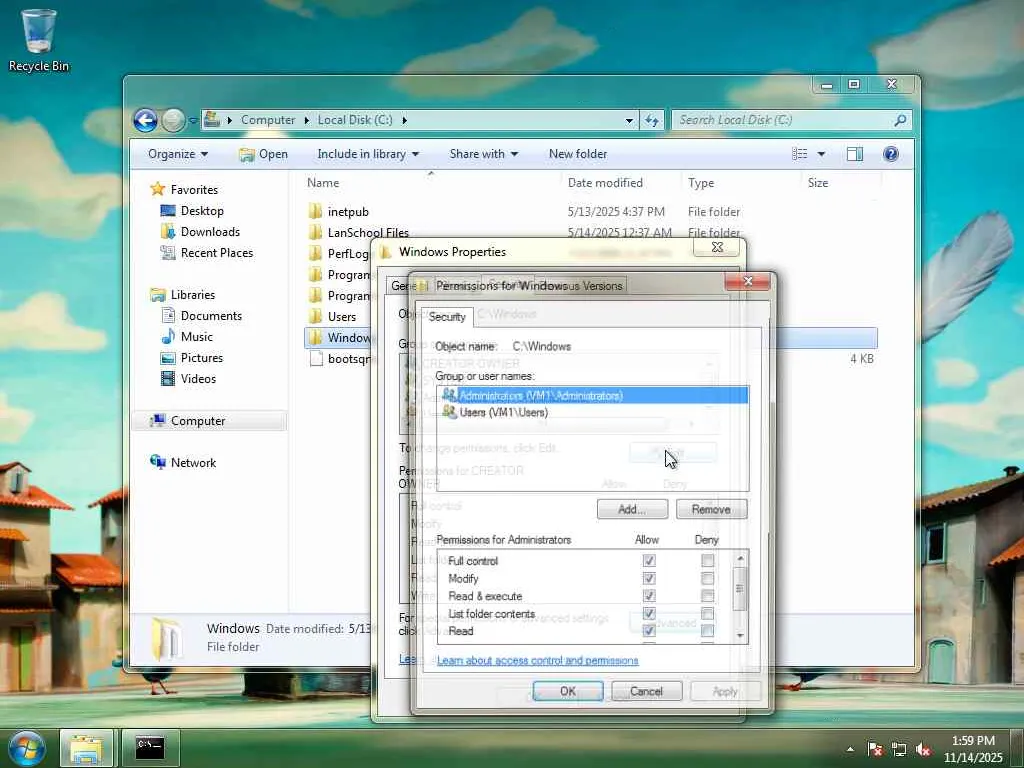Viewport: 1024px width, 768px height.
Task: Toggle Allow checkbox for Modify
Action: pyautogui.click(x=648, y=579)
